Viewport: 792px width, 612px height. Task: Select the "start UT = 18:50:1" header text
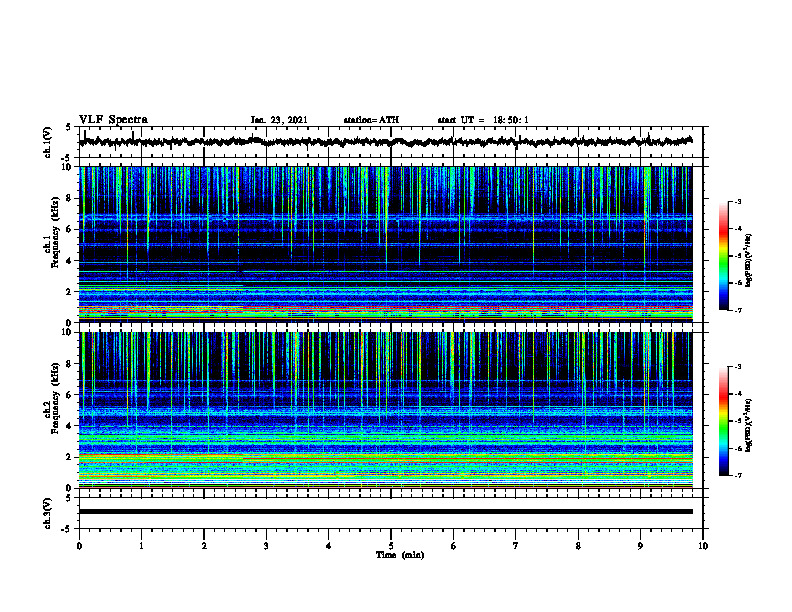pyautogui.click(x=483, y=120)
